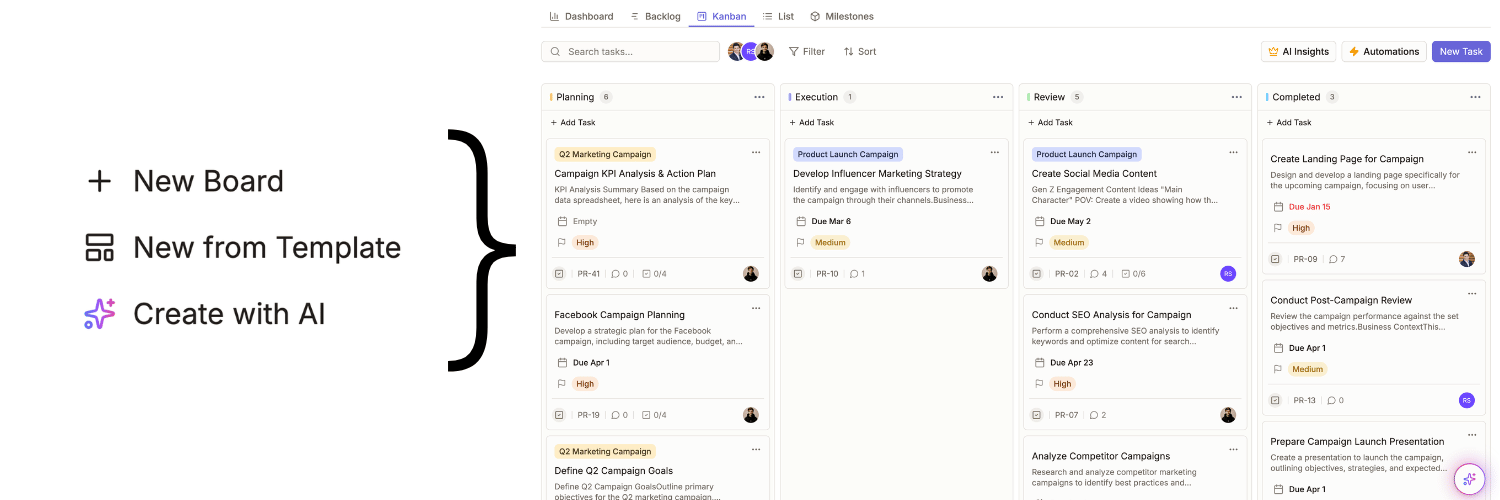Add Task in the Completed column
The height and width of the screenshot is (500, 1500).
(1289, 122)
